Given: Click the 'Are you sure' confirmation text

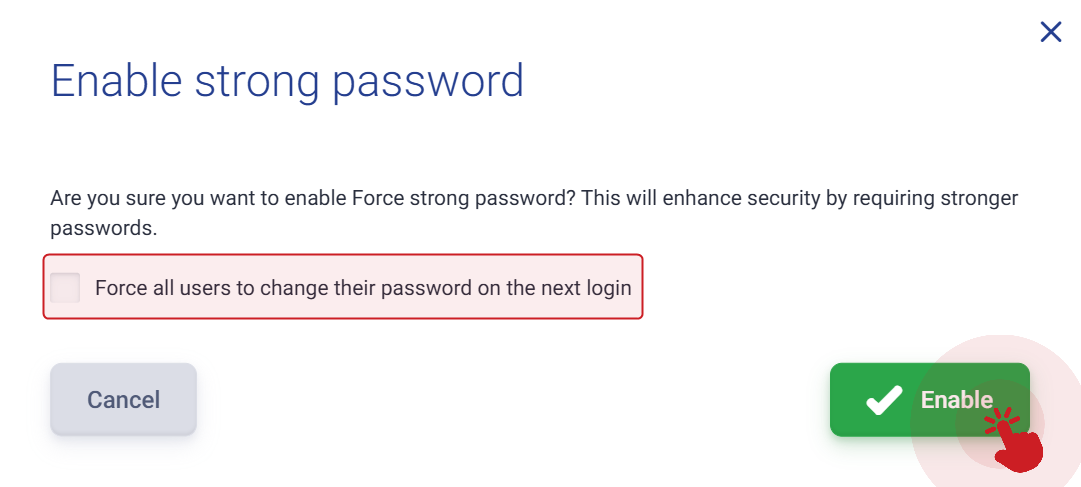Looking at the screenshot, I should click(x=534, y=213).
